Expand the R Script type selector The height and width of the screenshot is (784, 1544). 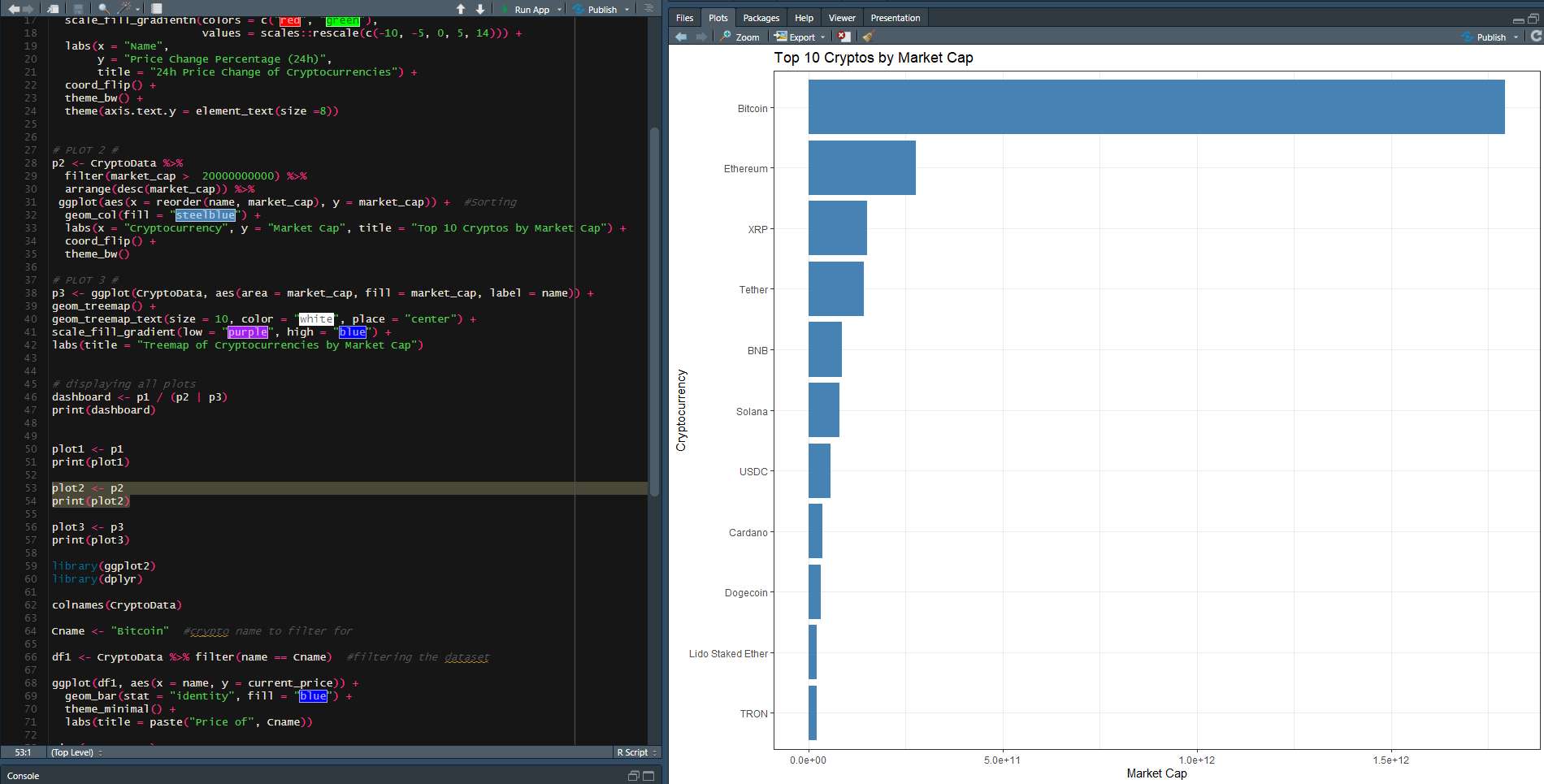coord(636,752)
